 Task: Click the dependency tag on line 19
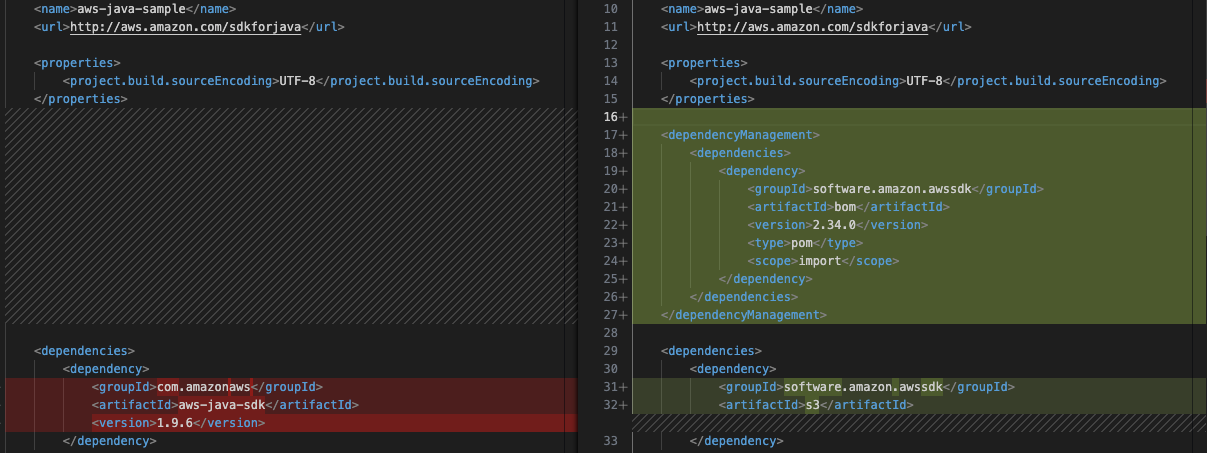click(x=762, y=171)
